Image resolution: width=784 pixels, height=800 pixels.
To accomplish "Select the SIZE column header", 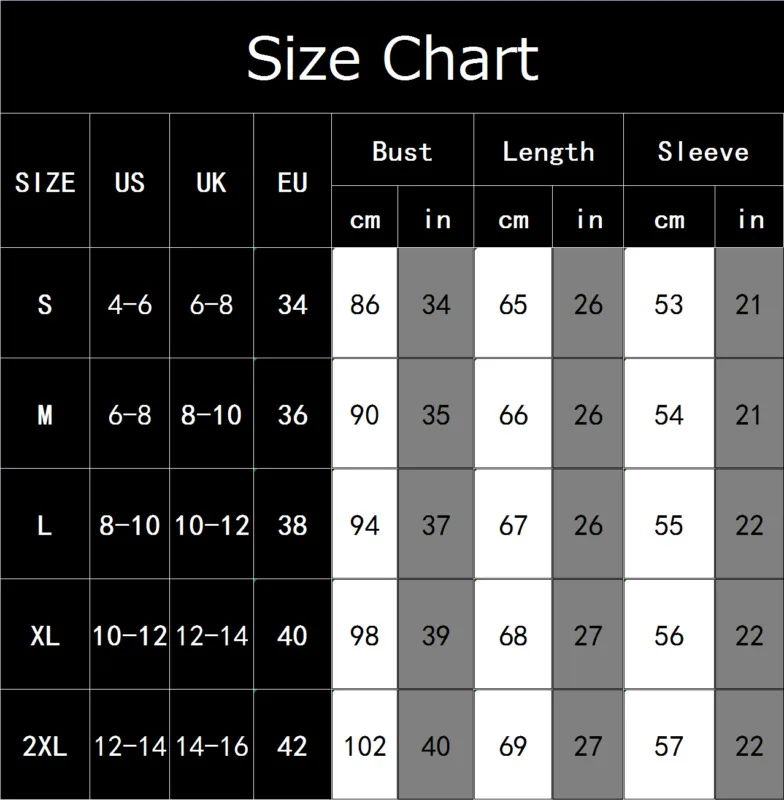I will point(45,181).
